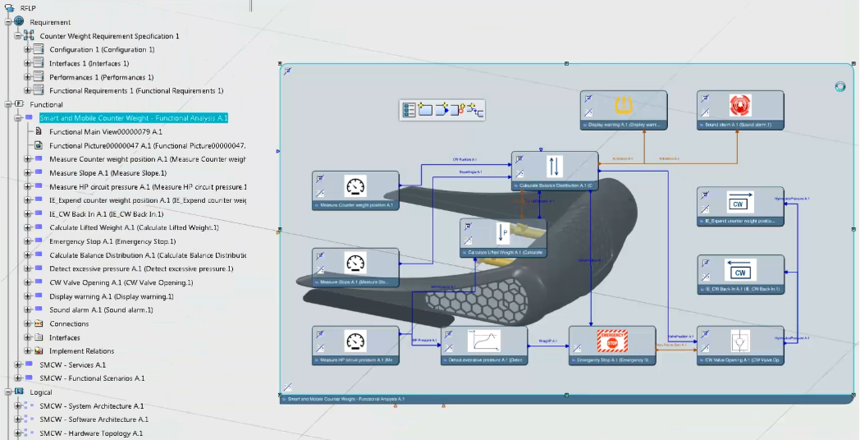Click the Functional Picture icon in the tree
The width and height of the screenshot is (860, 440).
click(x=38, y=145)
